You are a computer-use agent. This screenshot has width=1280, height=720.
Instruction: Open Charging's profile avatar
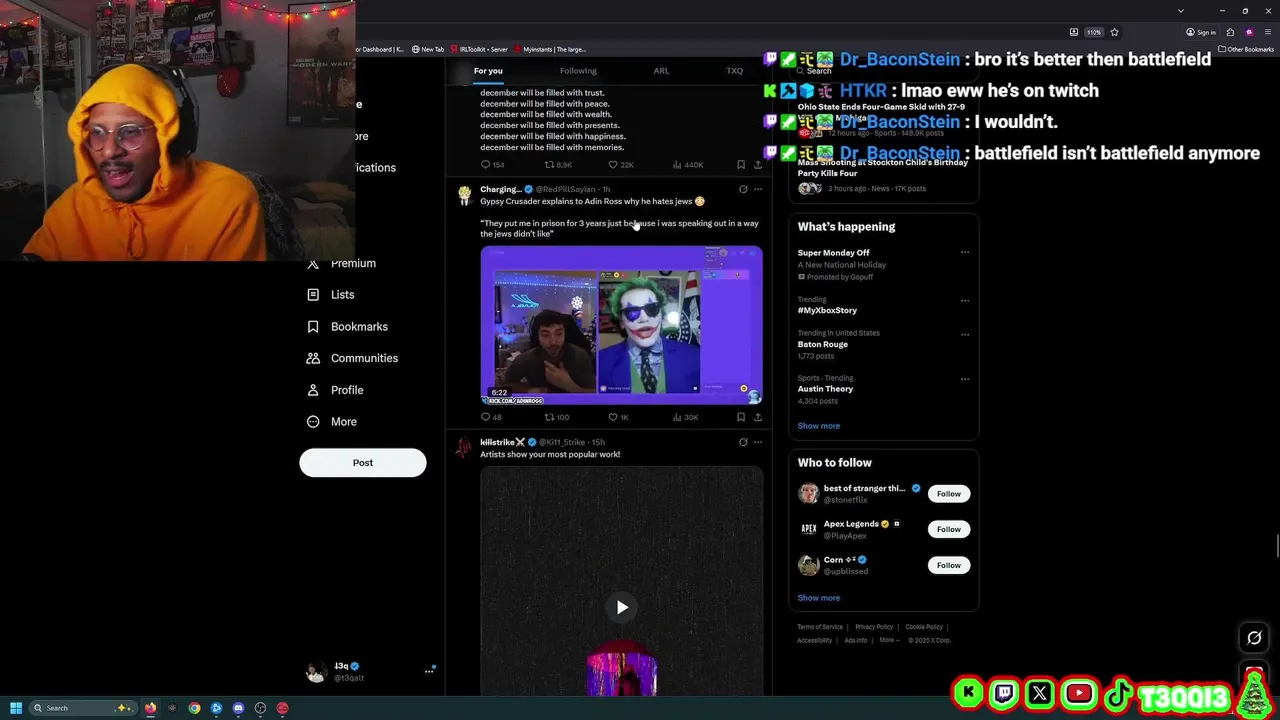click(x=465, y=195)
